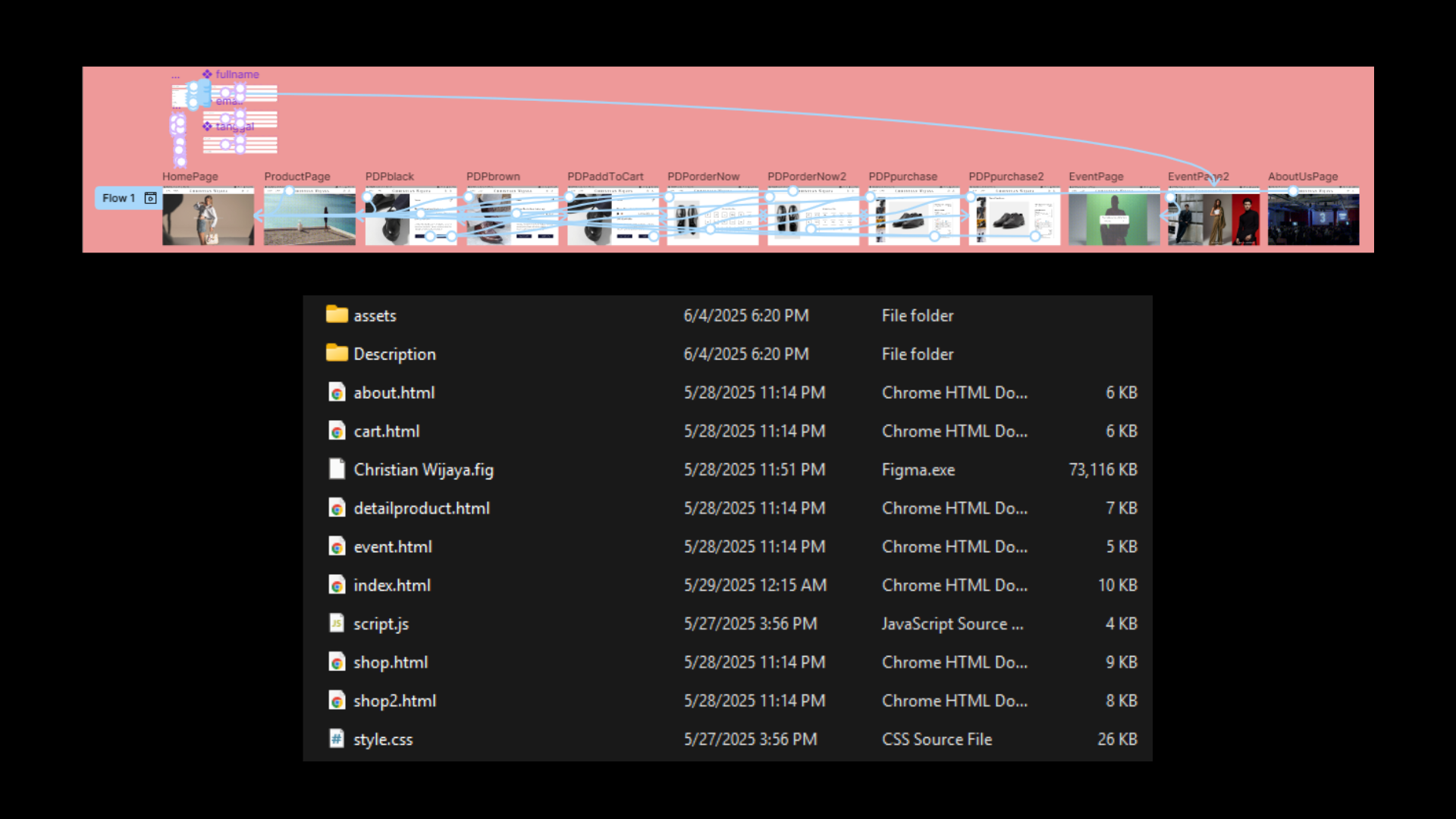This screenshot has height=819, width=1456.
Task: Click the Chrome icon beside cart.html
Action: [337, 431]
